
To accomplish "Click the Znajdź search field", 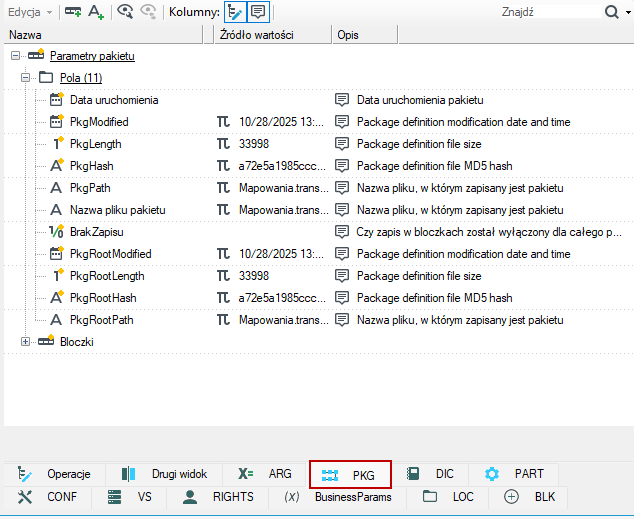I will click(550, 12).
